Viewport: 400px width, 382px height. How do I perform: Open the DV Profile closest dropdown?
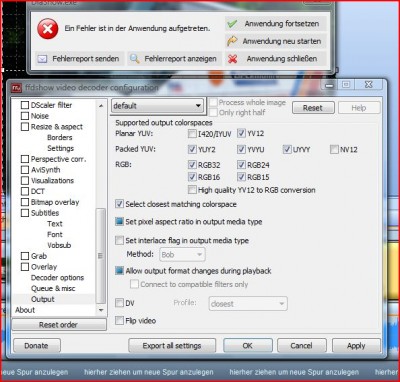click(248, 304)
